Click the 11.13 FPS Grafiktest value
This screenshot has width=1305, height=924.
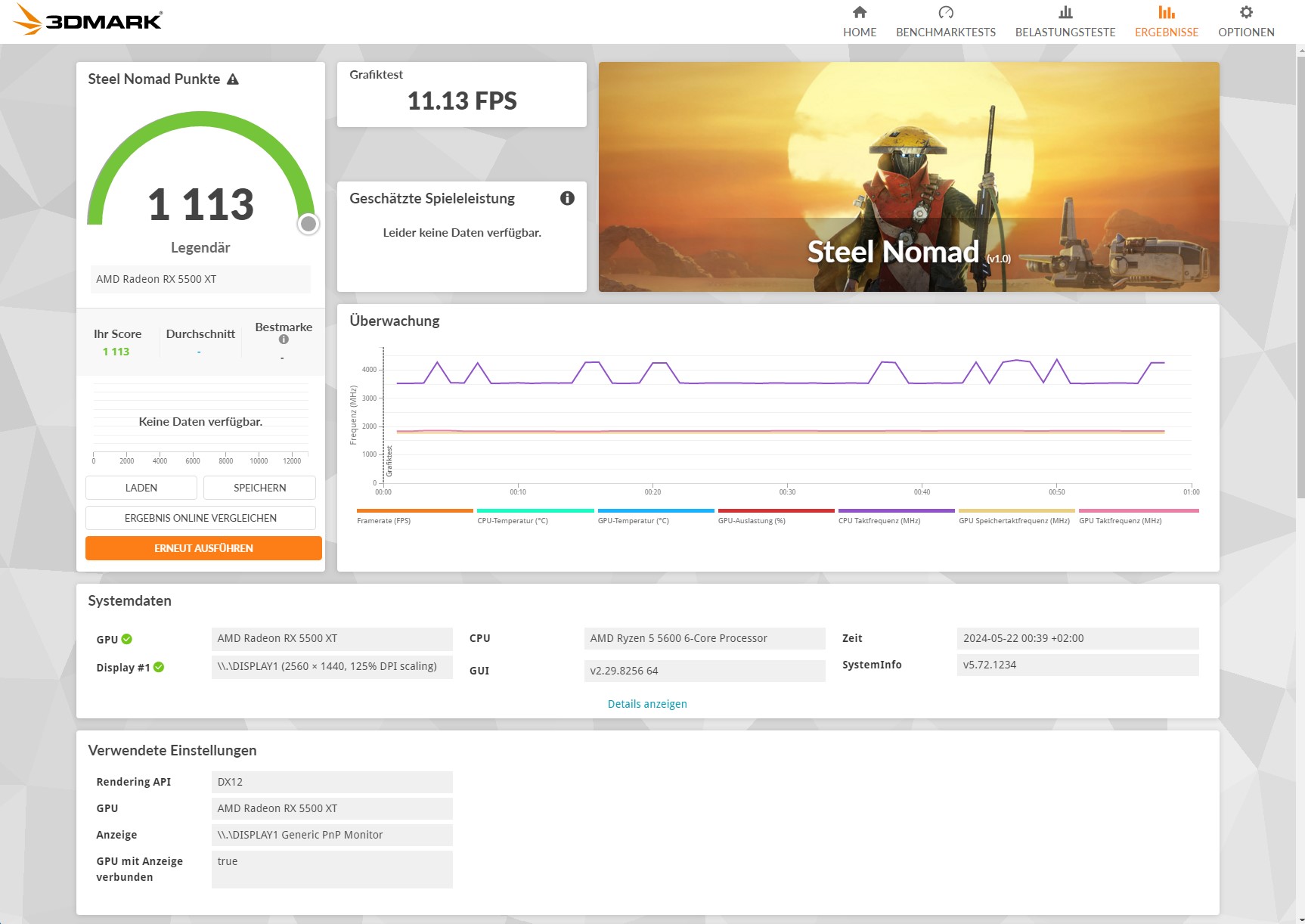click(x=462, y=101)
